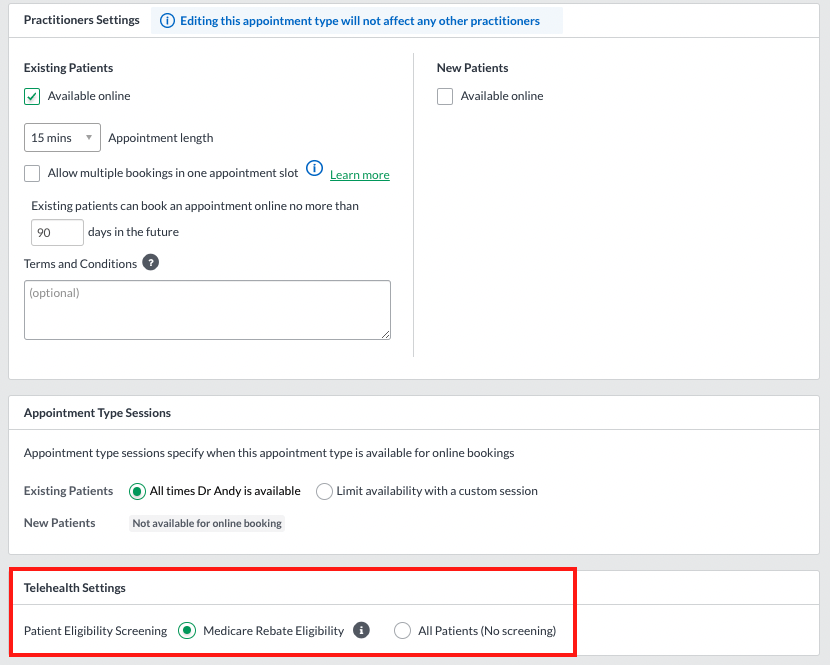Choose Limit availability with a custom session
Viewport: 830px width, 665px height.
coord(324,491)
